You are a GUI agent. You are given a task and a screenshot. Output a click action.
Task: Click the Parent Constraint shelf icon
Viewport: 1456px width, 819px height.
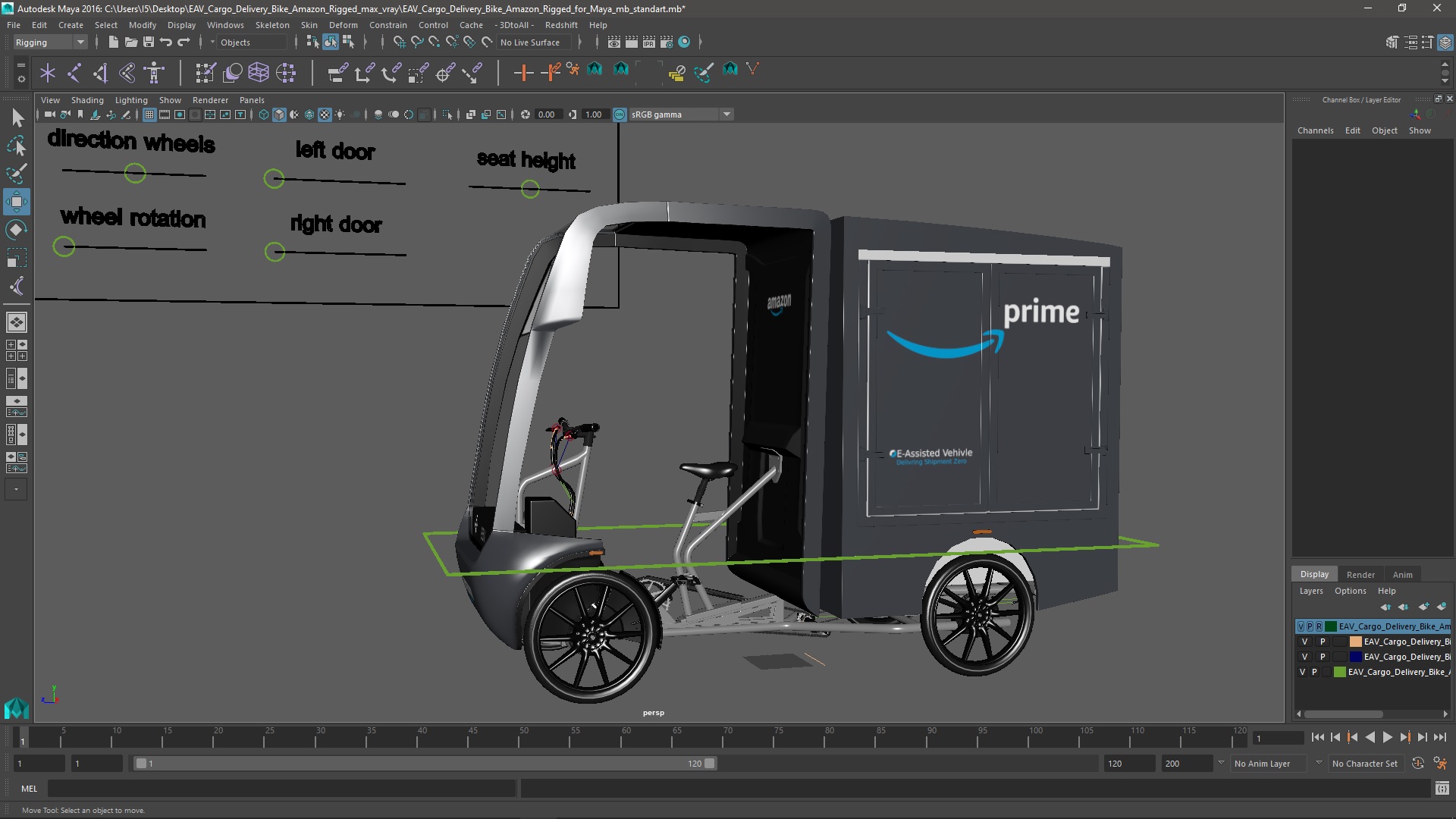point(337,73)
